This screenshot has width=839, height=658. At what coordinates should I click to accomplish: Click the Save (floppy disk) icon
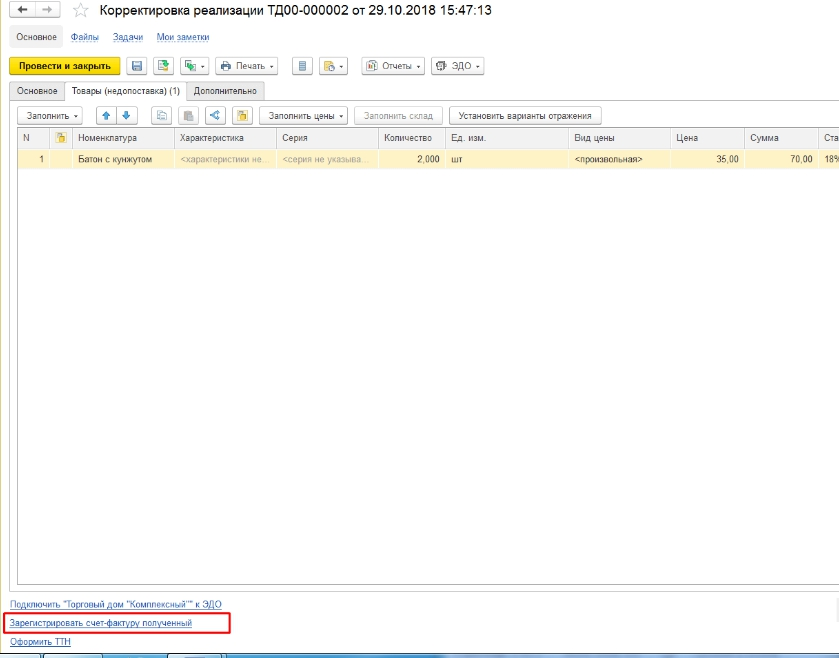(136, 66)
